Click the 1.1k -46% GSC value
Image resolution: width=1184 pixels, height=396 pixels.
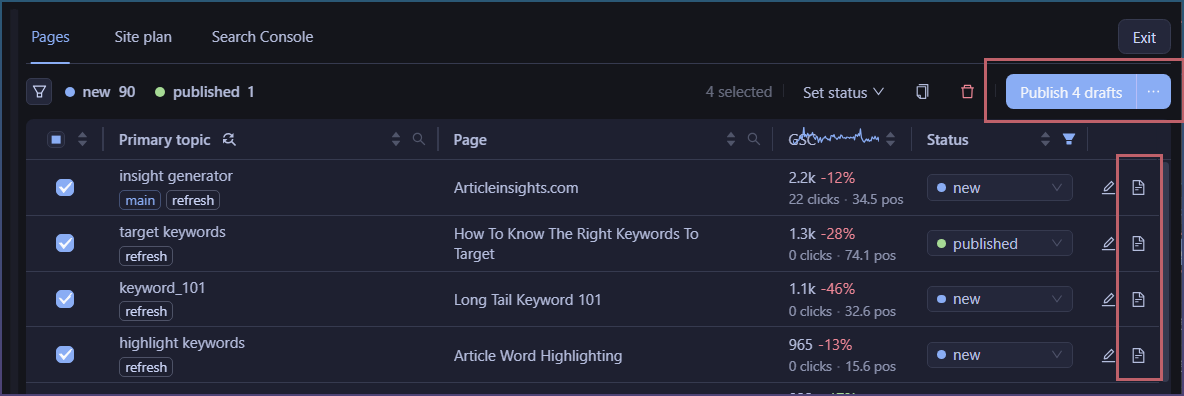pos(822,289)
